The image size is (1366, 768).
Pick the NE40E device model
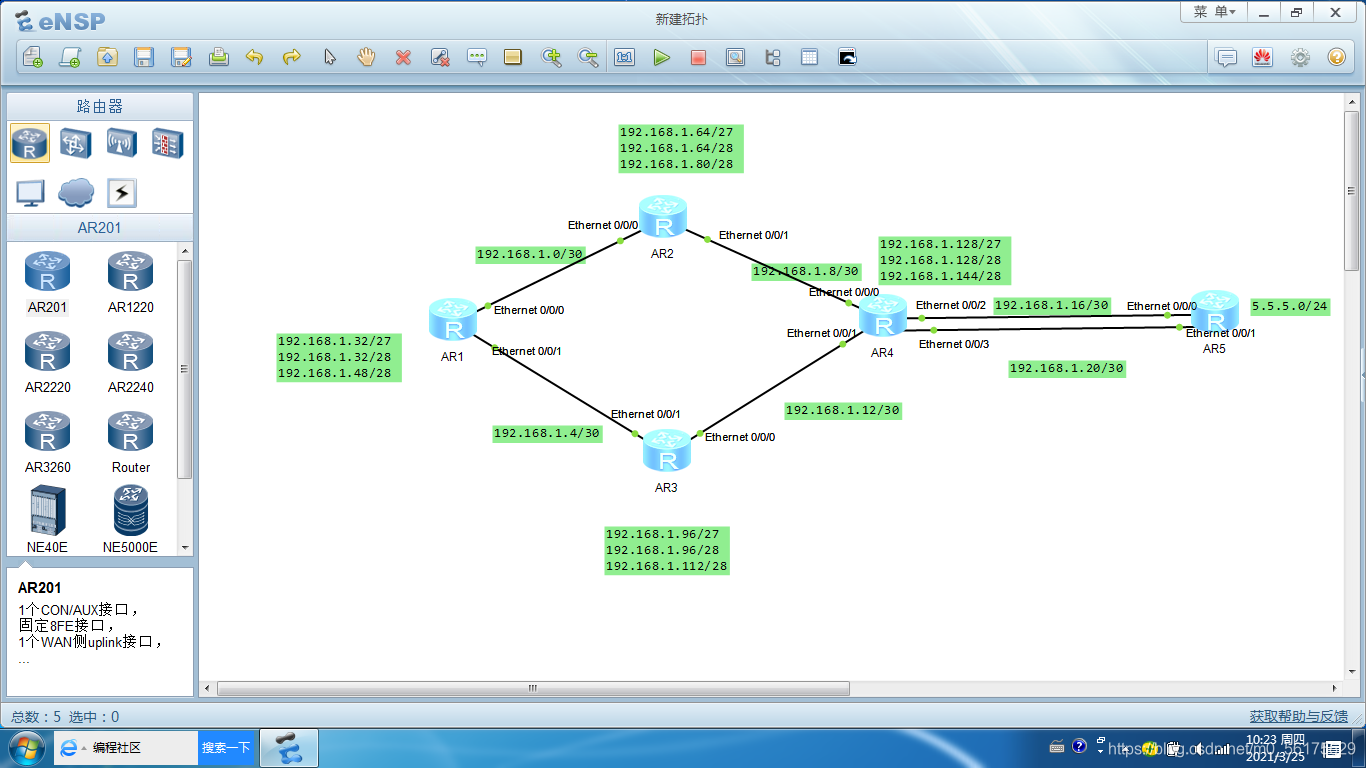pos(47,520)
